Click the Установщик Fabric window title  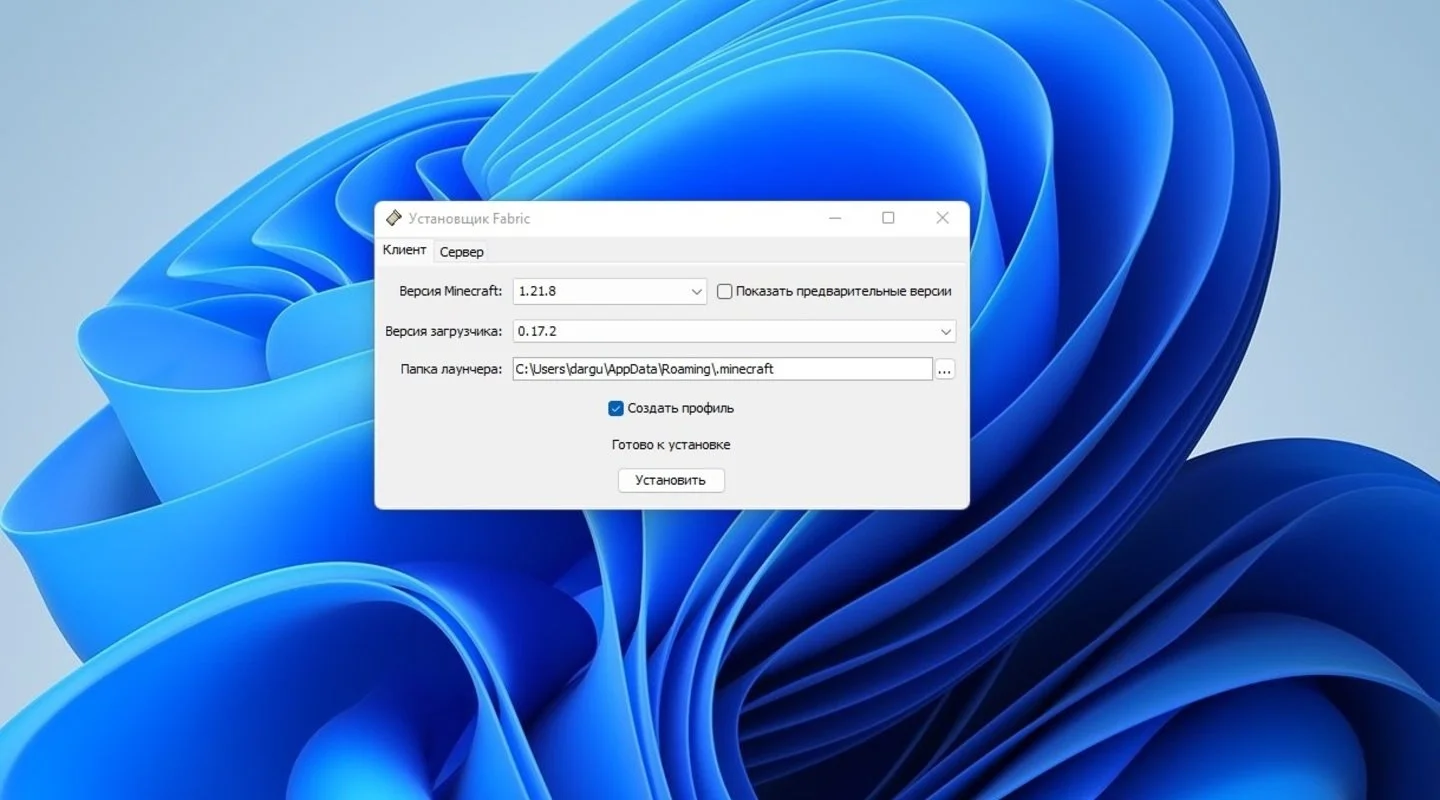click(469, 218)
